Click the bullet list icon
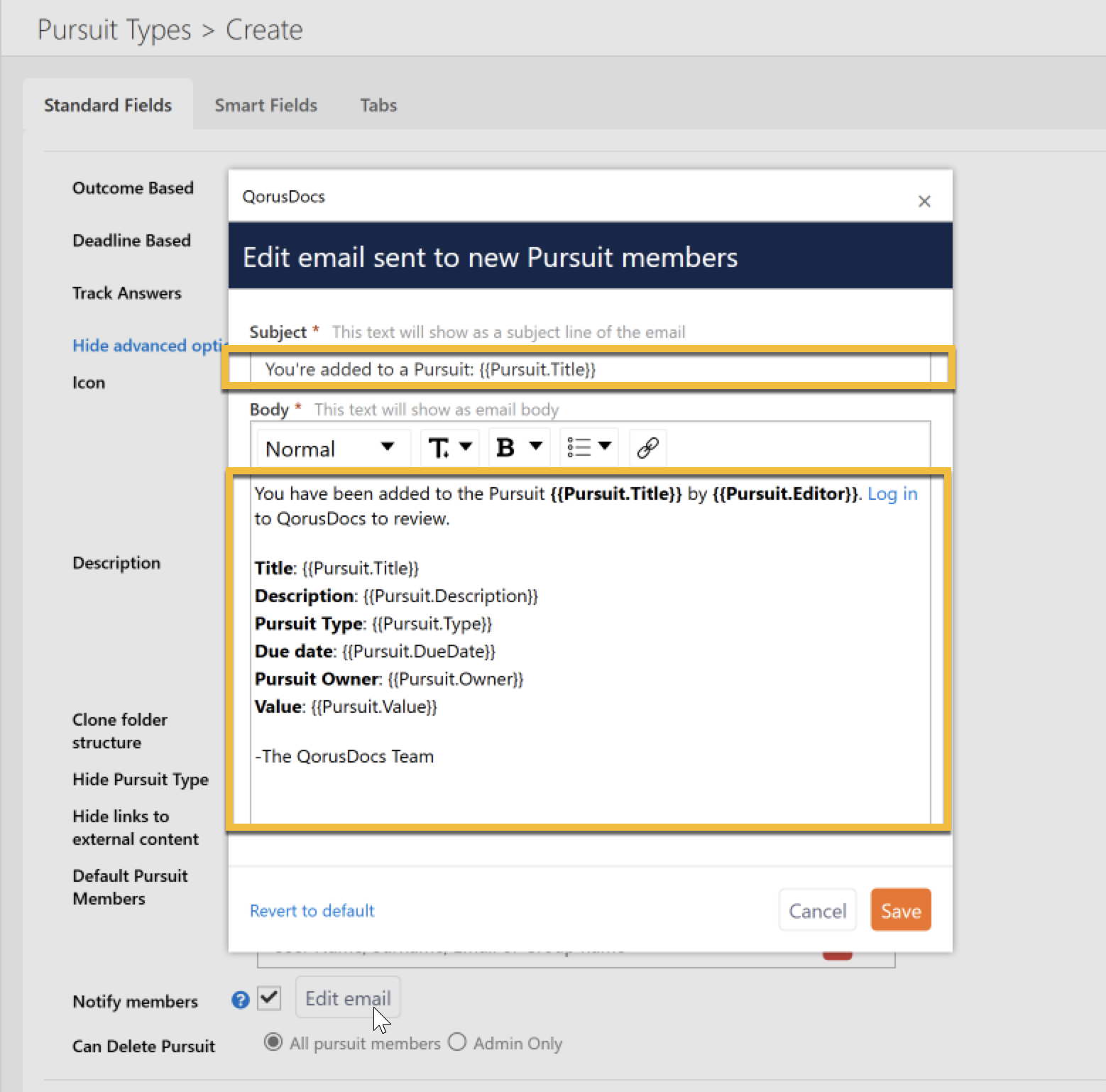 (x=579, y=448)
